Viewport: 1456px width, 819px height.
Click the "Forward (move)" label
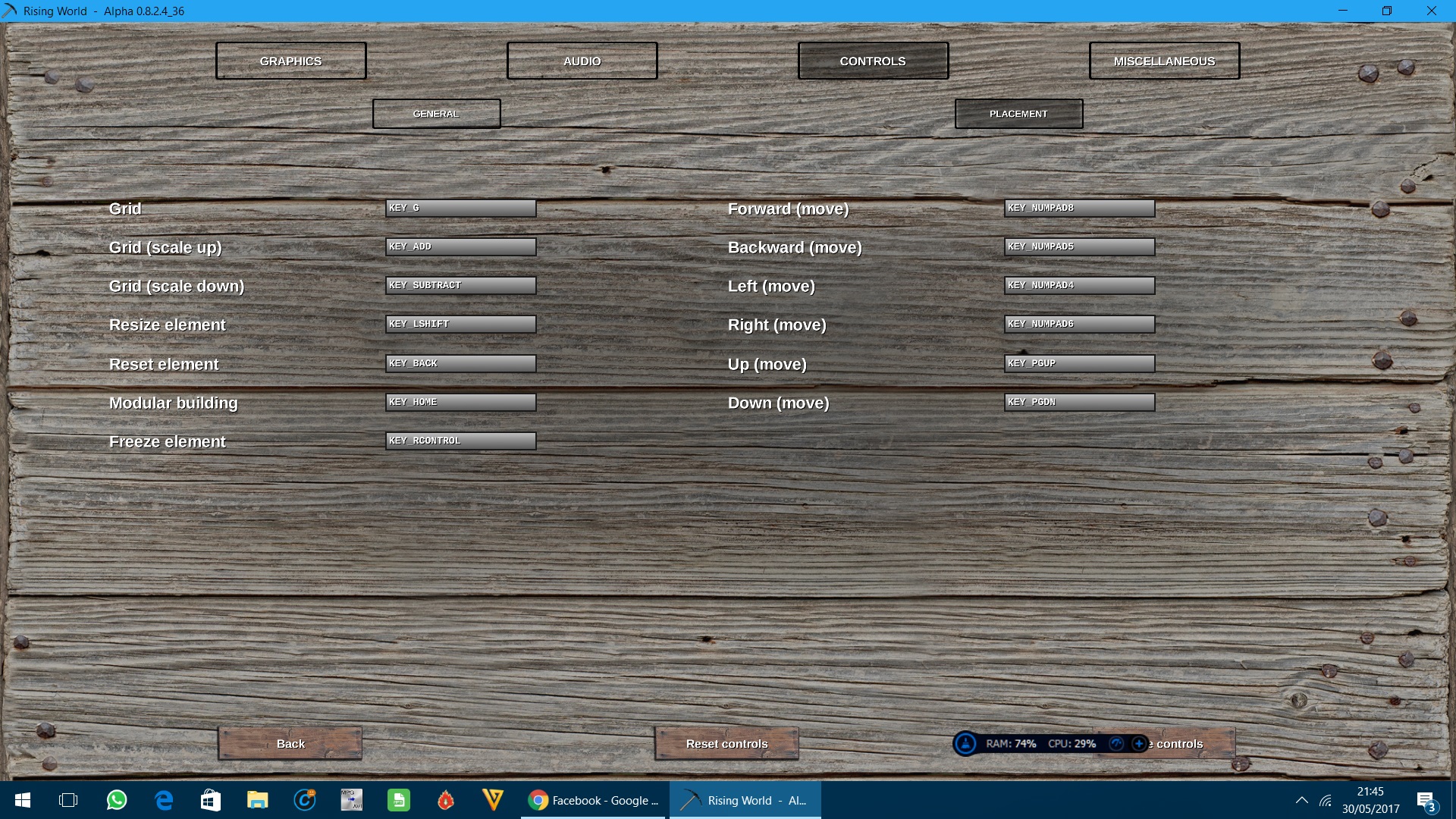click(789, 209)
